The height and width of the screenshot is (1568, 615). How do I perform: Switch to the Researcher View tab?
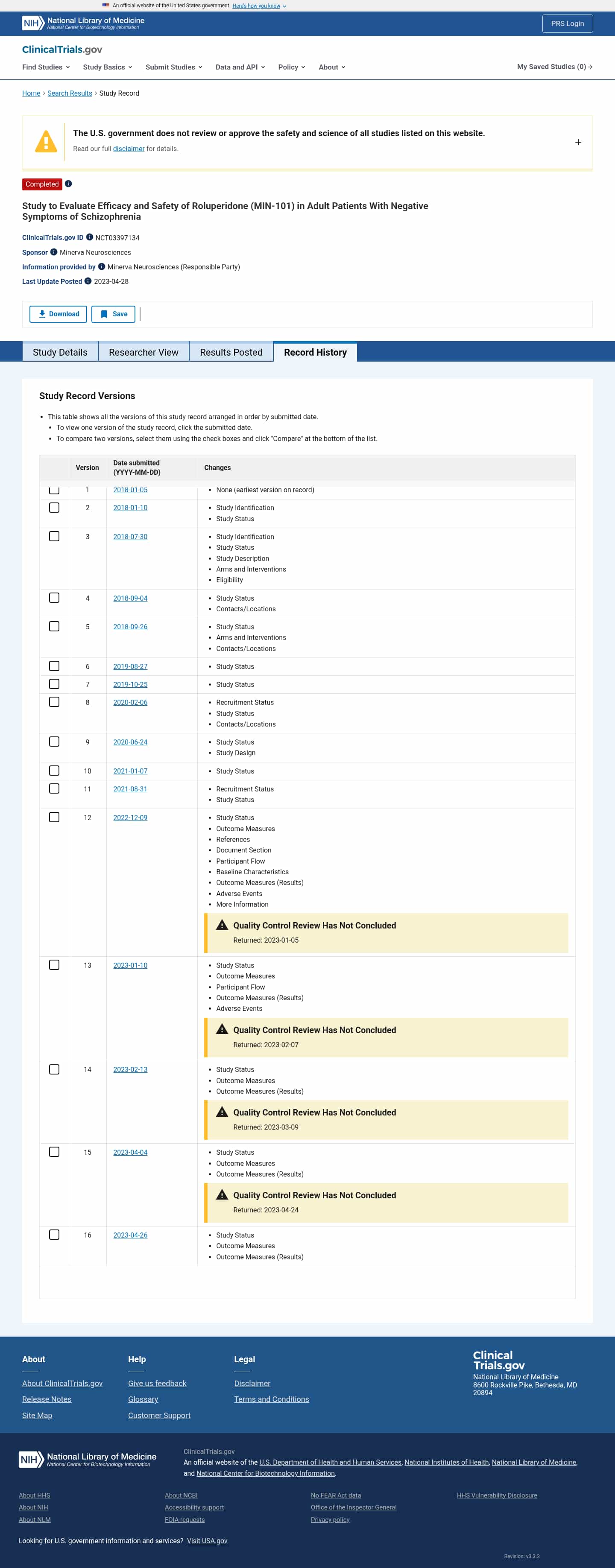(143, 352)
